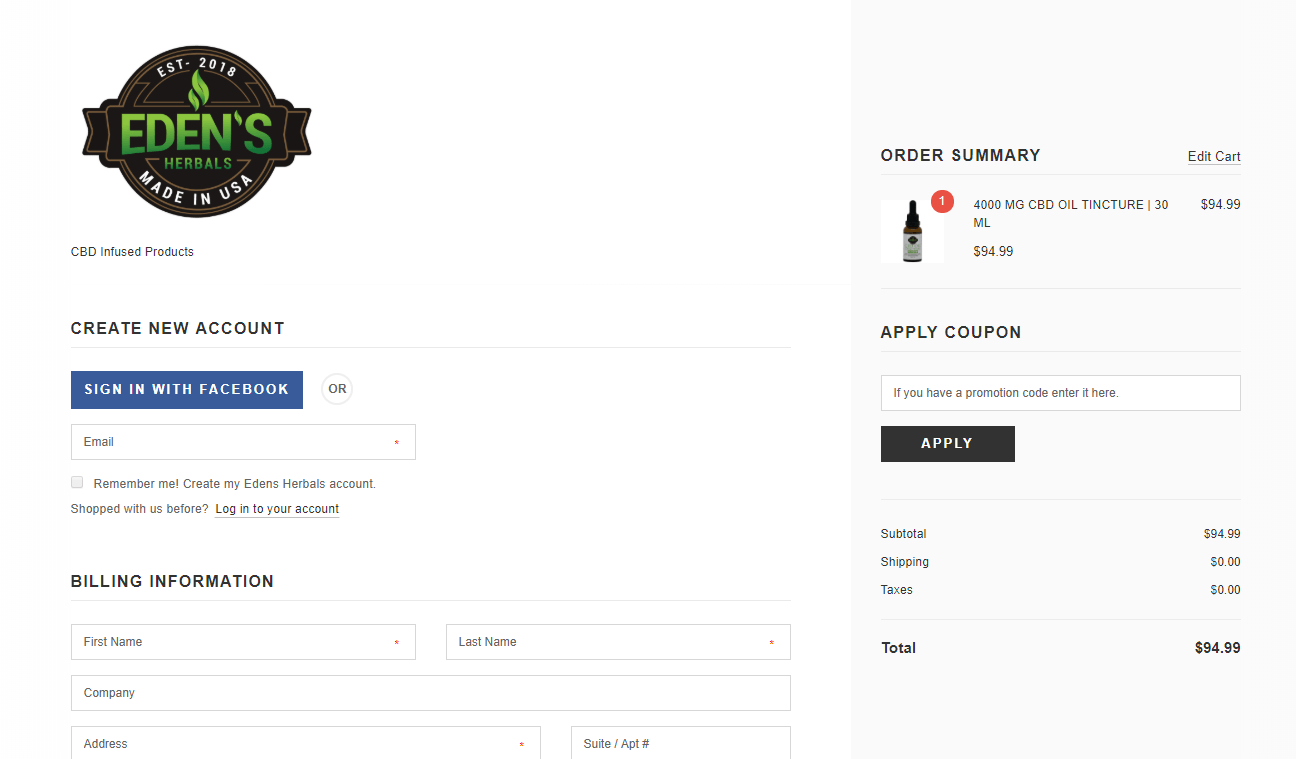Sign in with Facebook
This screenshot has height=759, width=1296.
pyautogui.click(x=187, y=390)
